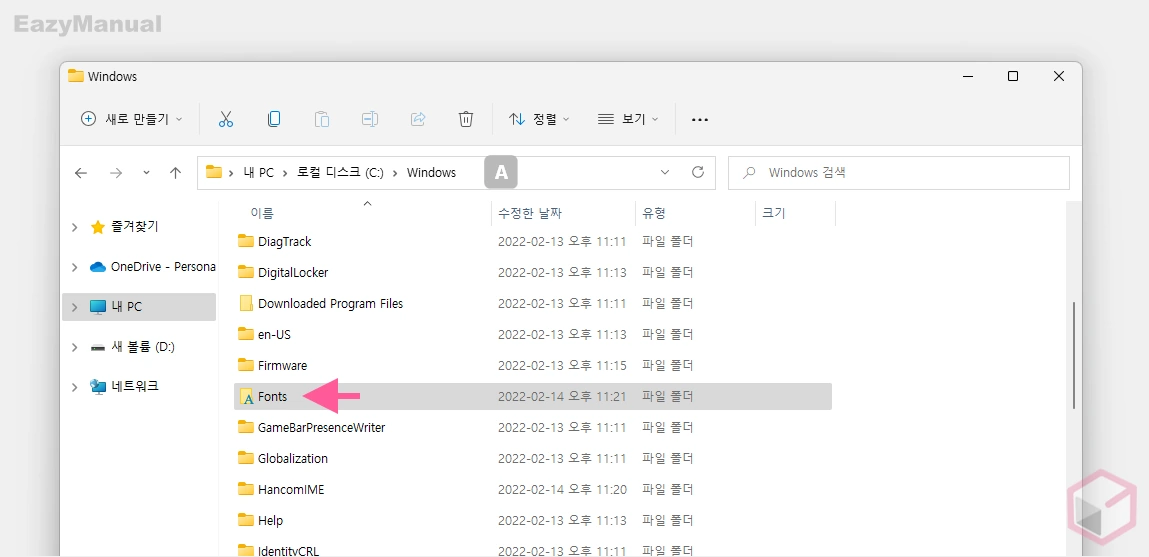Open address bar history dropdown

click(665, 172)
